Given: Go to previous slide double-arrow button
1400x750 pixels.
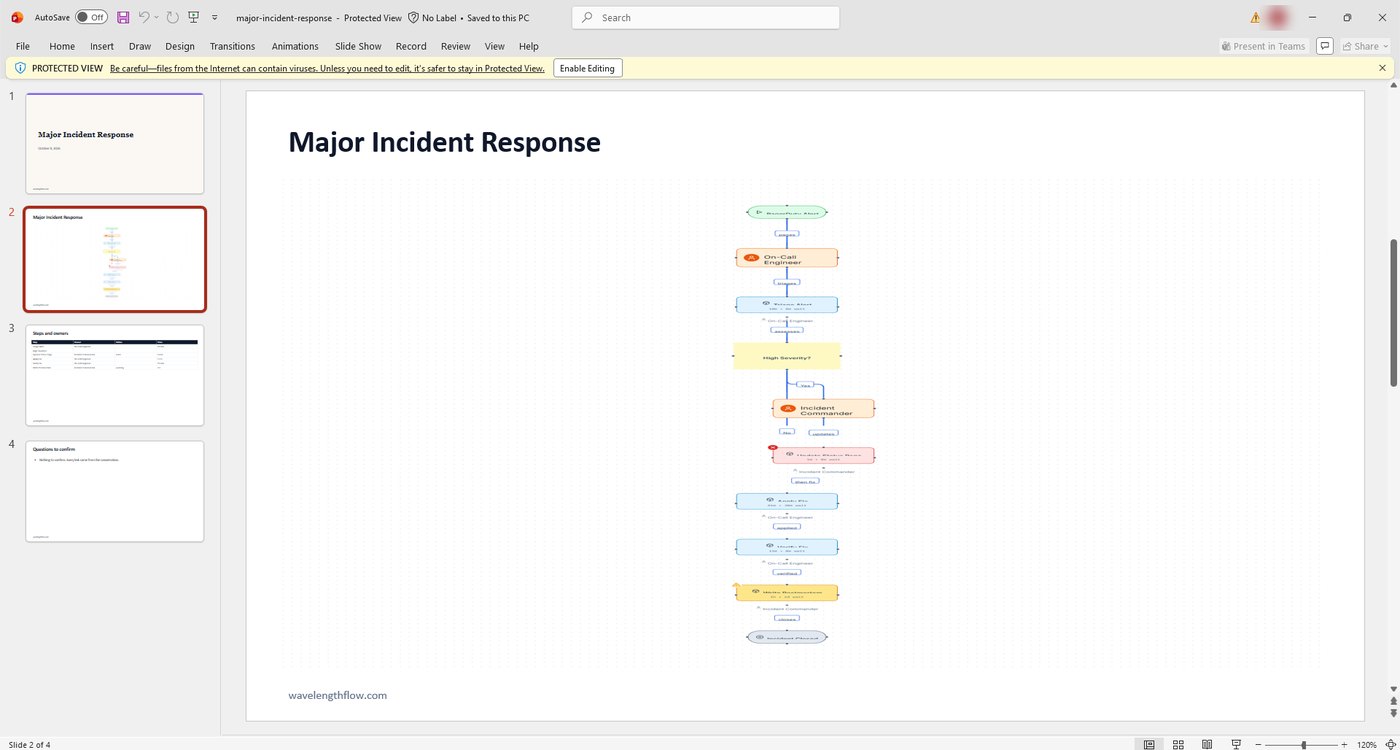Looking at the screenshot, I should 1394,701.
